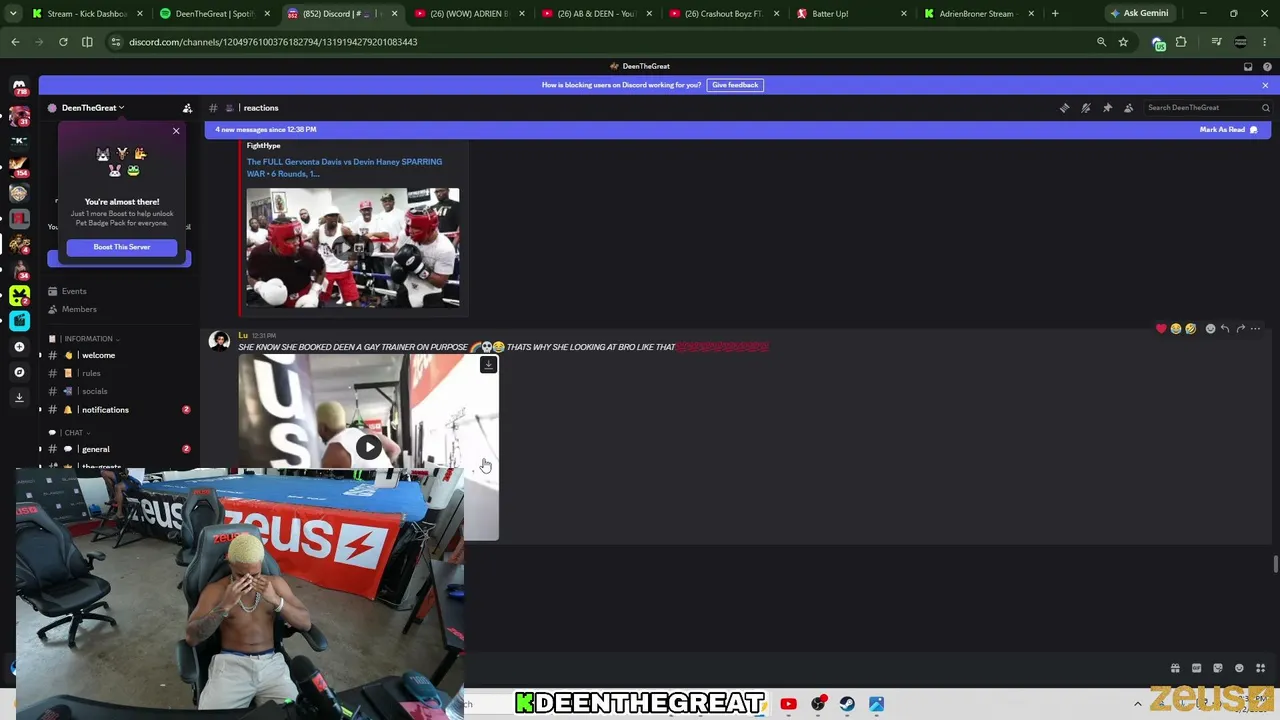Open Chrome tab search dropdown arrow
Image resolution: width=1280 pixels, height=720 pixels.
pyautogui.click(x=14, y=14)
